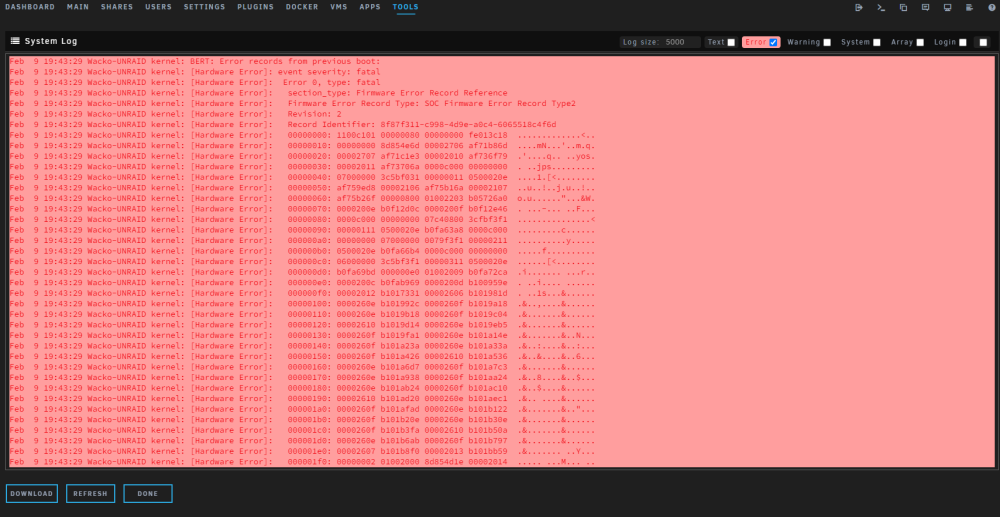Select the Tools tab
Screen dimensions: 1000x517
(406, 7)
